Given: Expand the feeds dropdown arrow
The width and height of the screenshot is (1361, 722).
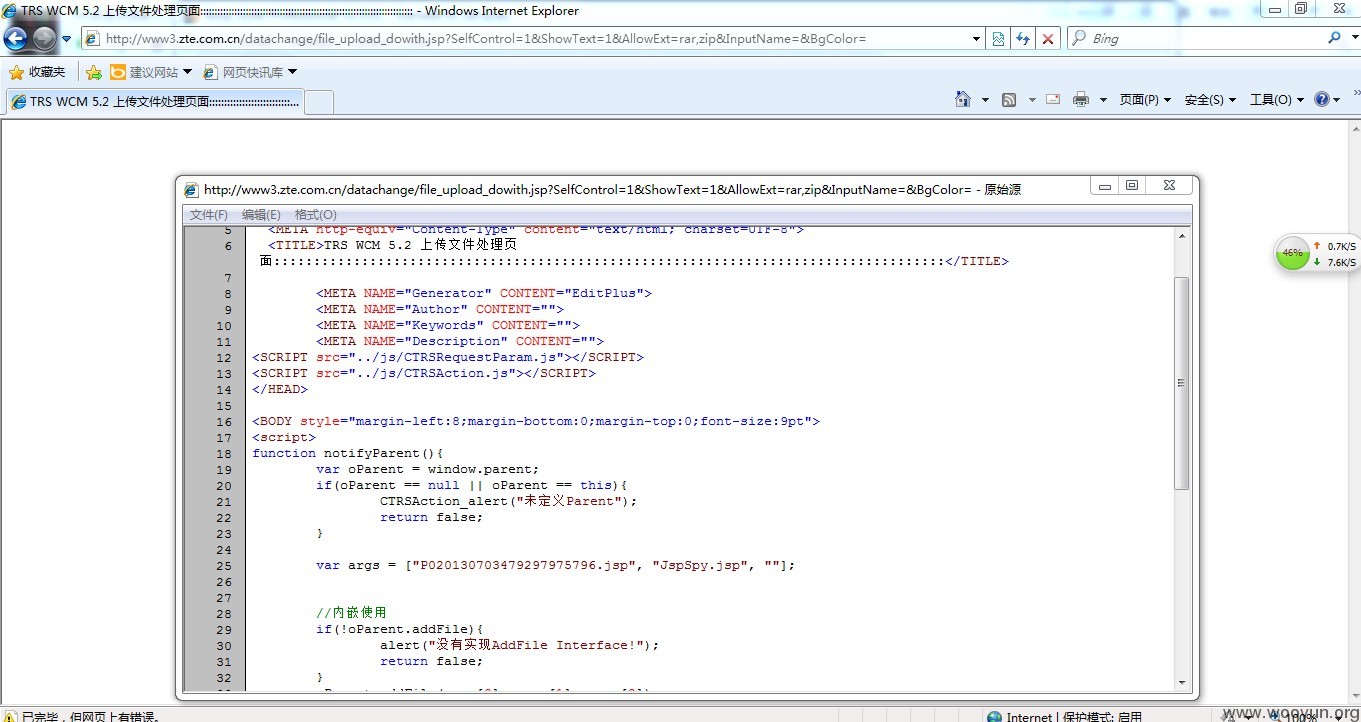Looking at the screenshot, I should [x=1032, y=100].
